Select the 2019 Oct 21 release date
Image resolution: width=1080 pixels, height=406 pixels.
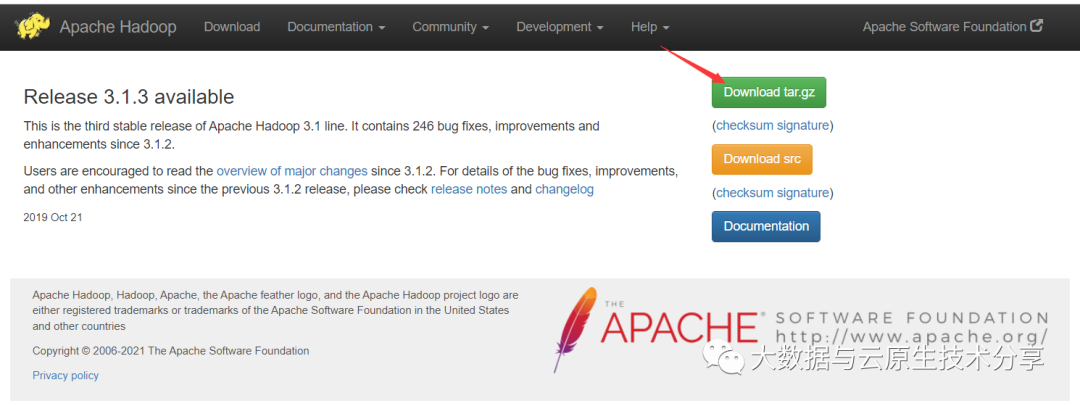[53, 217]
